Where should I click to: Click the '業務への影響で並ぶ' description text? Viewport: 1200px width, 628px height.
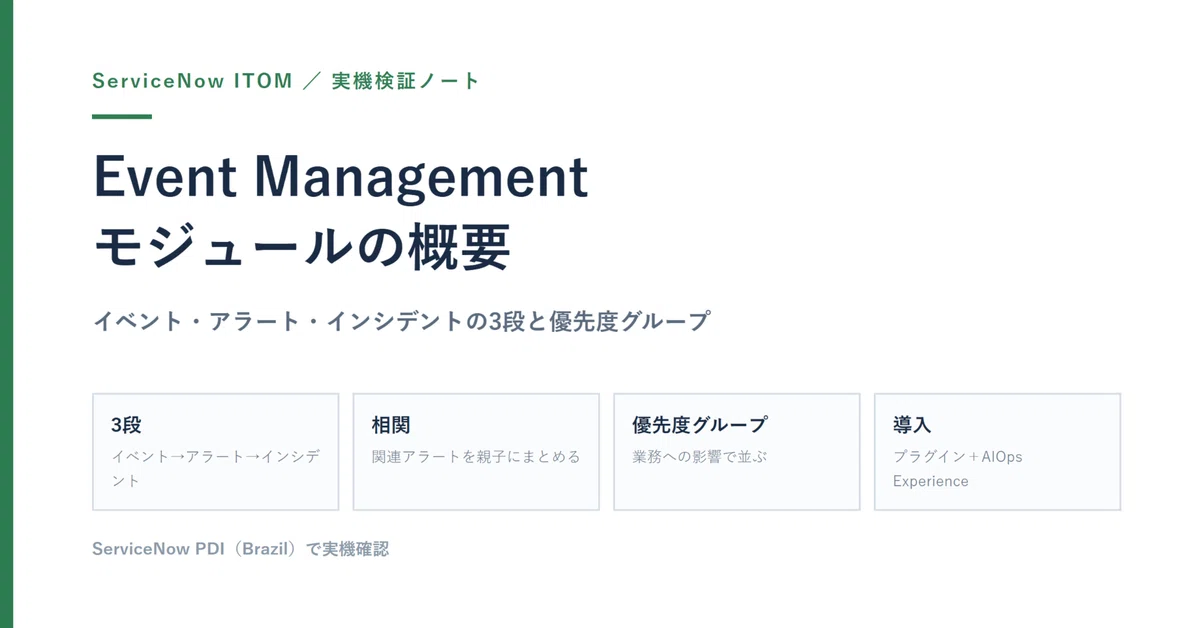700,456
